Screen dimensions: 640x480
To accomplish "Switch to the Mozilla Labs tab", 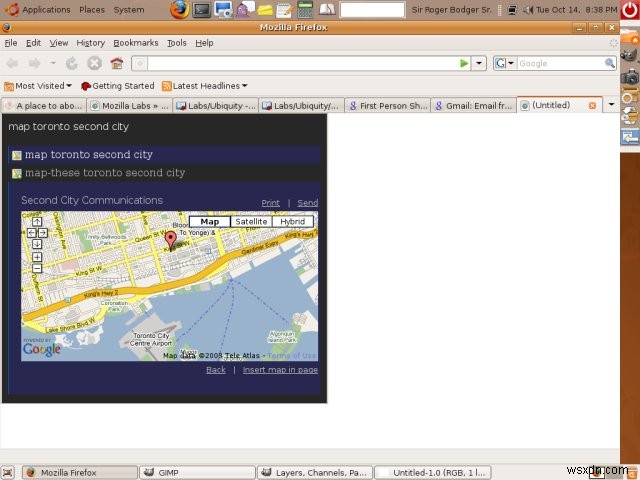I will click(x=129, y=106).
